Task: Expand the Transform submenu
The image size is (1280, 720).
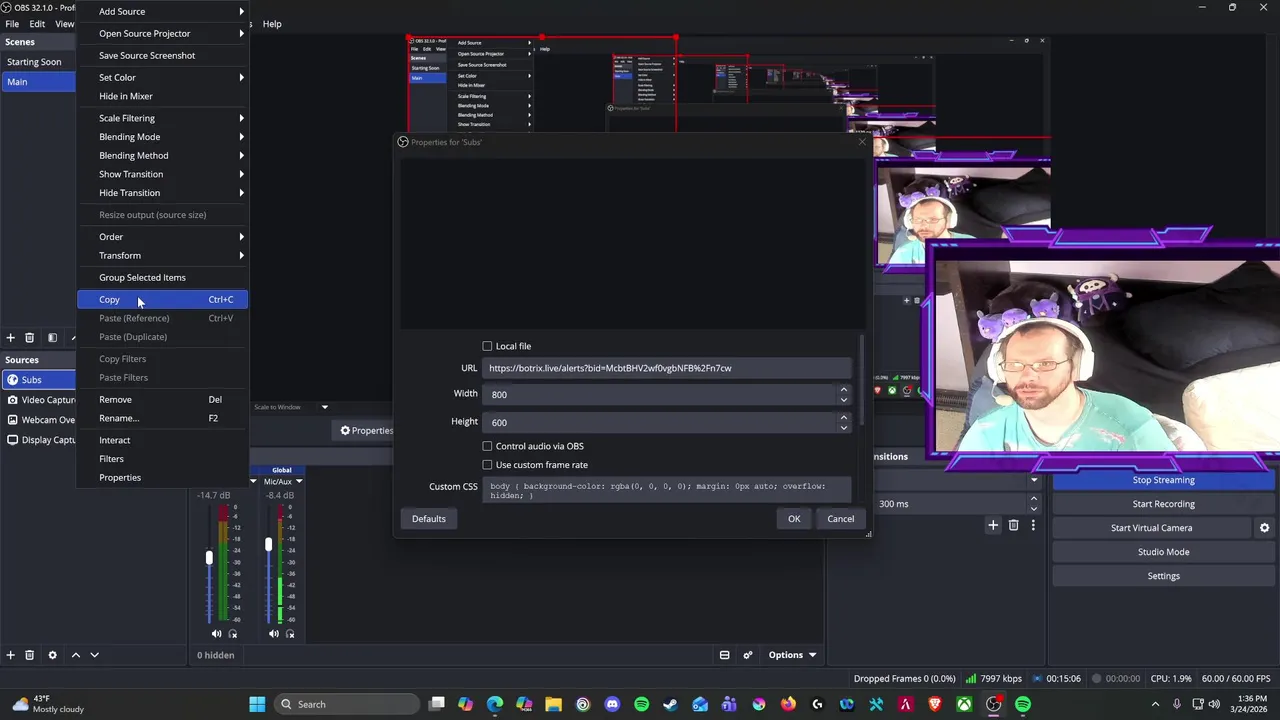Action: point(162,255)
